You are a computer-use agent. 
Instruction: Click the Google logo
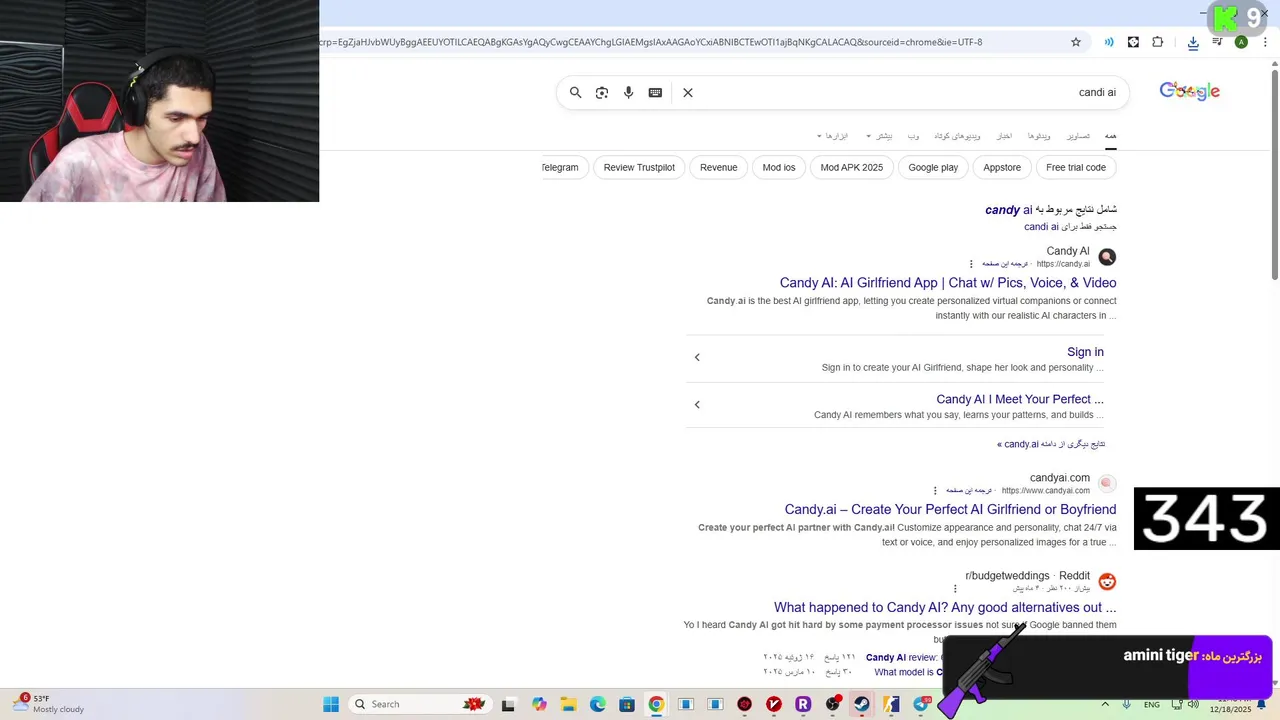[1189, 91]
